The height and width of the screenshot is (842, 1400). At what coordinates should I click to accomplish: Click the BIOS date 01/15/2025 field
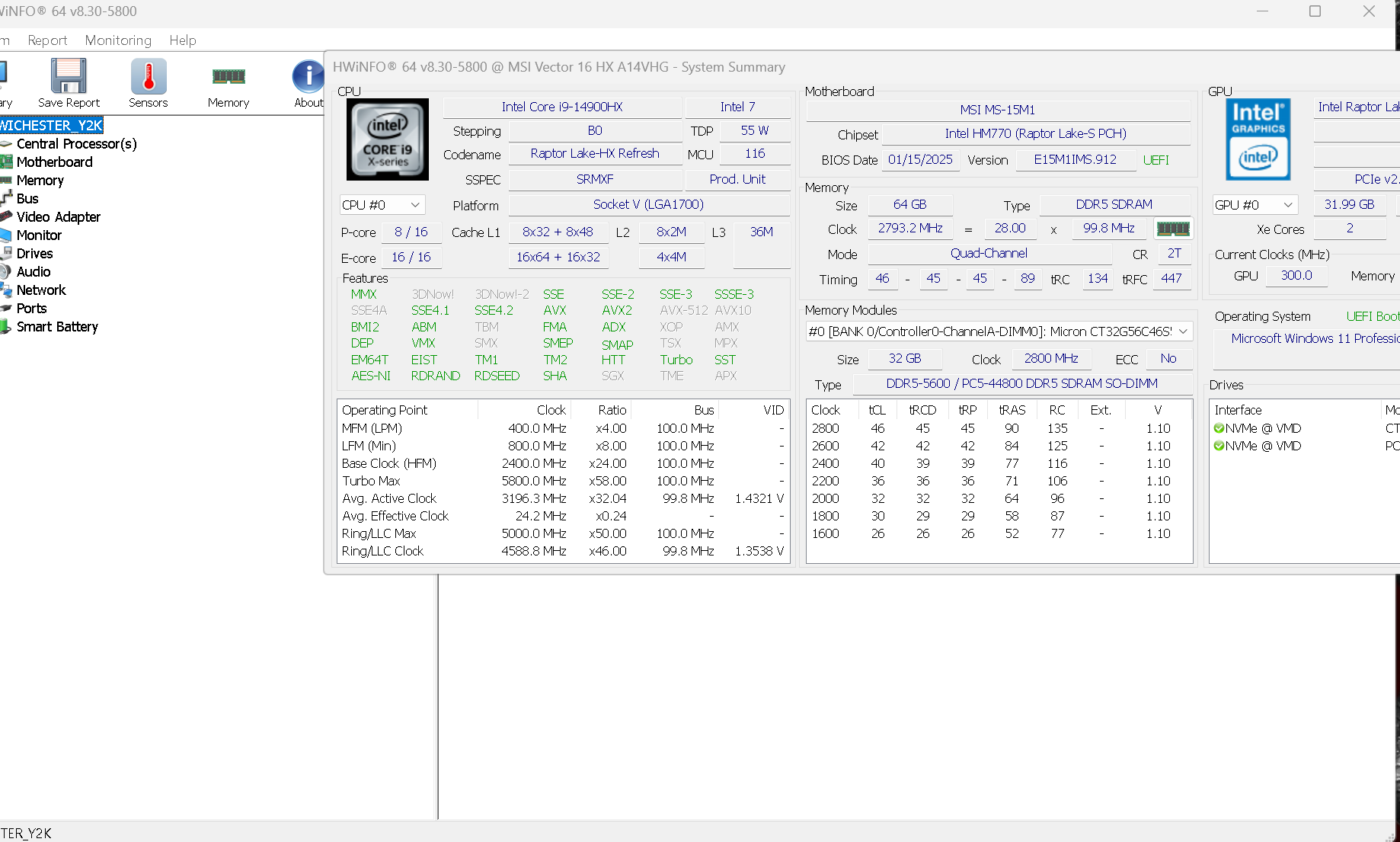tap(920, 160)
